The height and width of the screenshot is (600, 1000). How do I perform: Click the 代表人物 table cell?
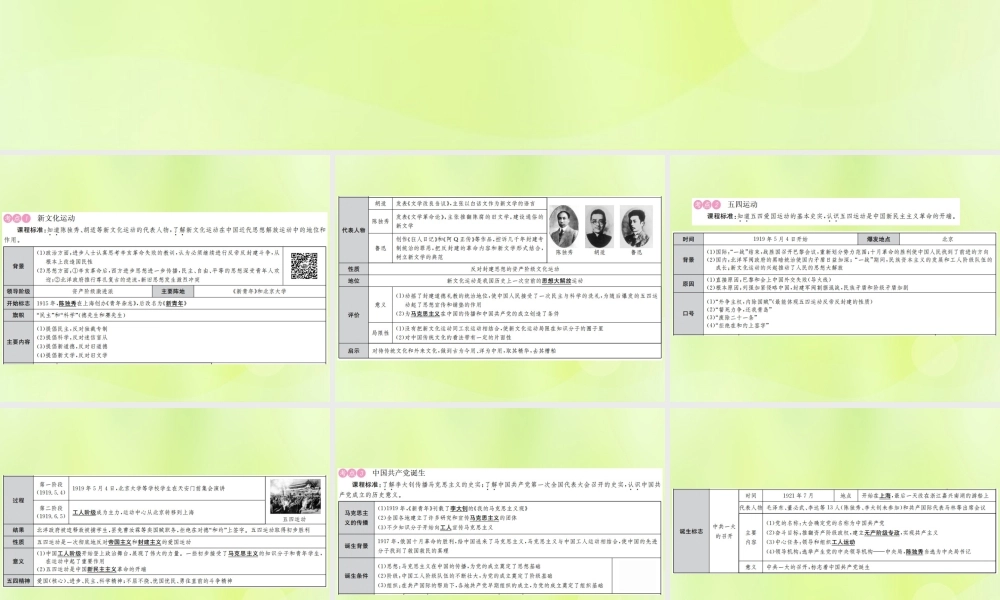click(353, 230)
